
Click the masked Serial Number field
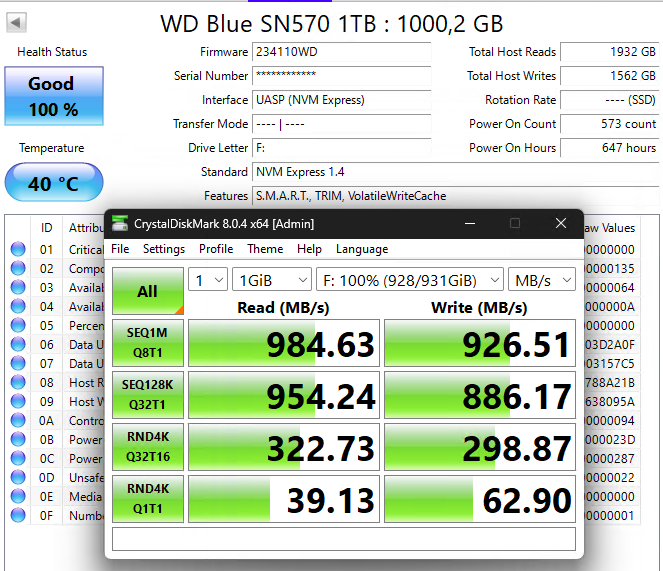[342, 76]
